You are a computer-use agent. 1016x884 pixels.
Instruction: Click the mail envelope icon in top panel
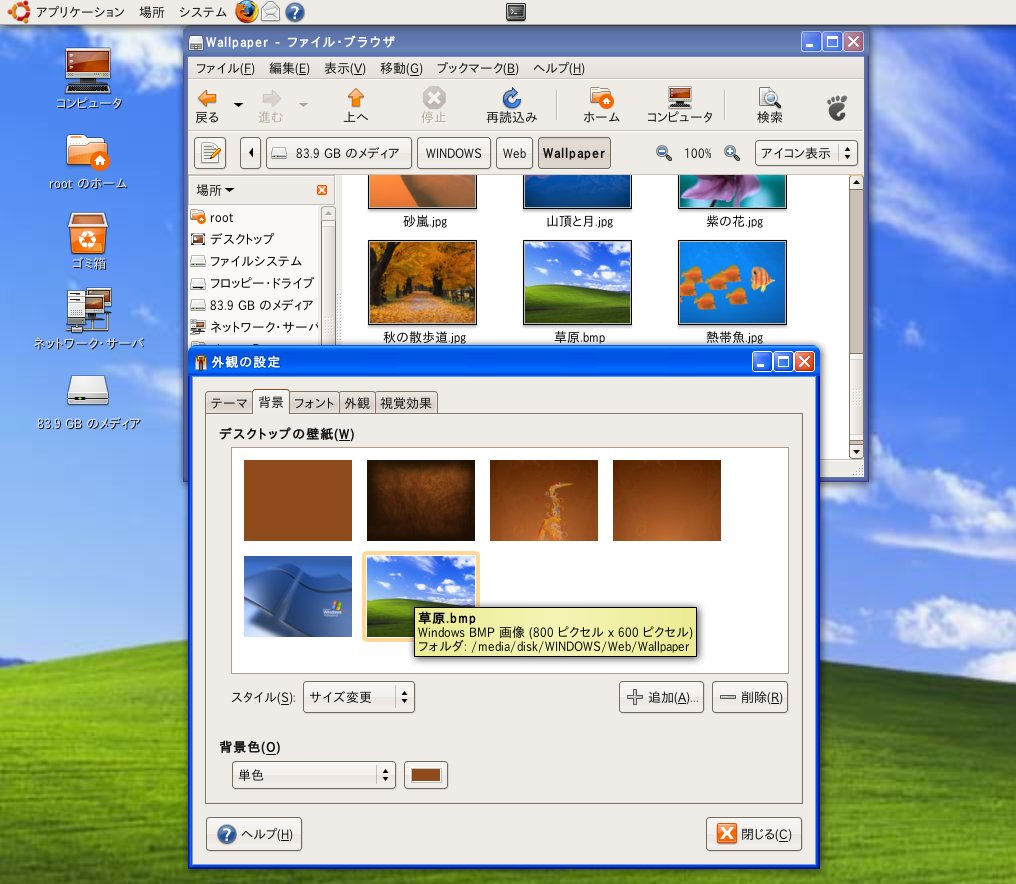coord(270,12)
